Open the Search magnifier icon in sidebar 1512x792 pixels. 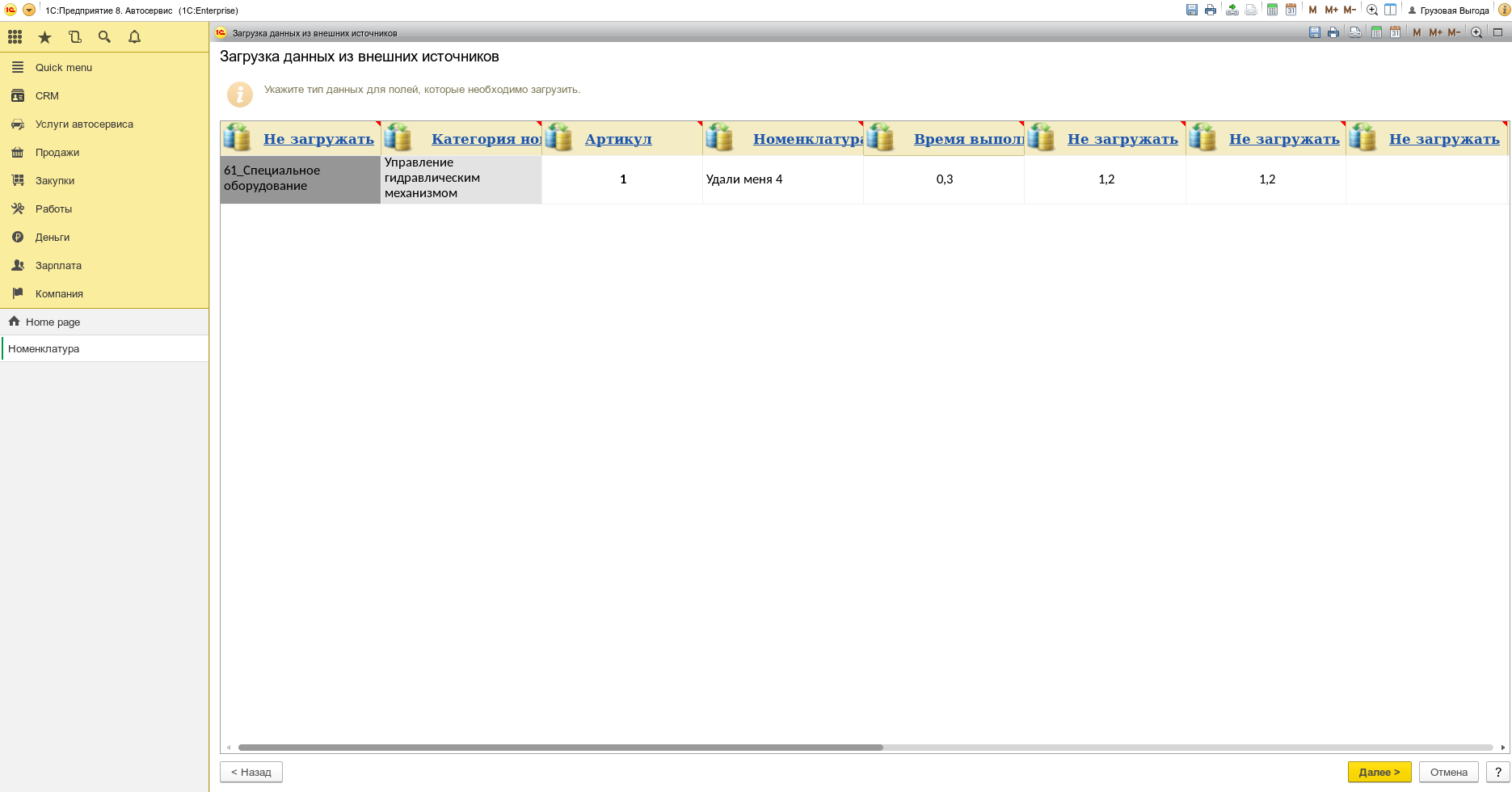pyautogui.click(x=104, y=37)
